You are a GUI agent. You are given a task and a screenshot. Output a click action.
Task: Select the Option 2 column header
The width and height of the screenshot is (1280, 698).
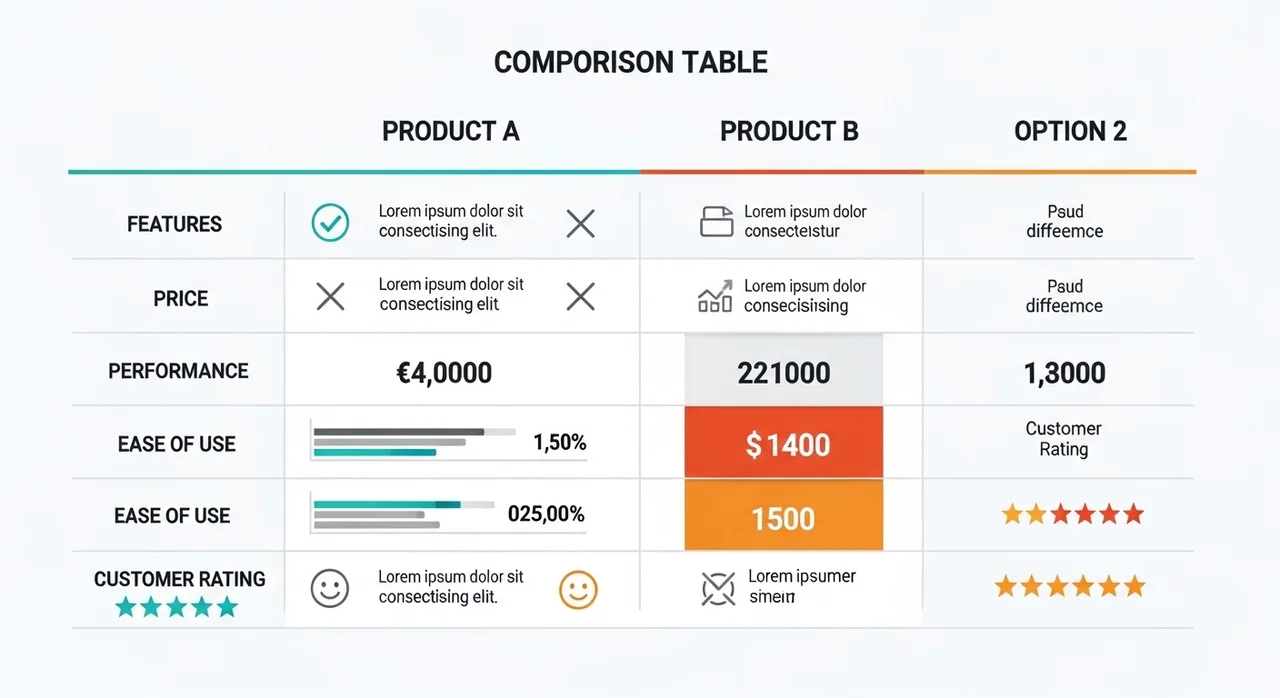tap(1070, 131)
